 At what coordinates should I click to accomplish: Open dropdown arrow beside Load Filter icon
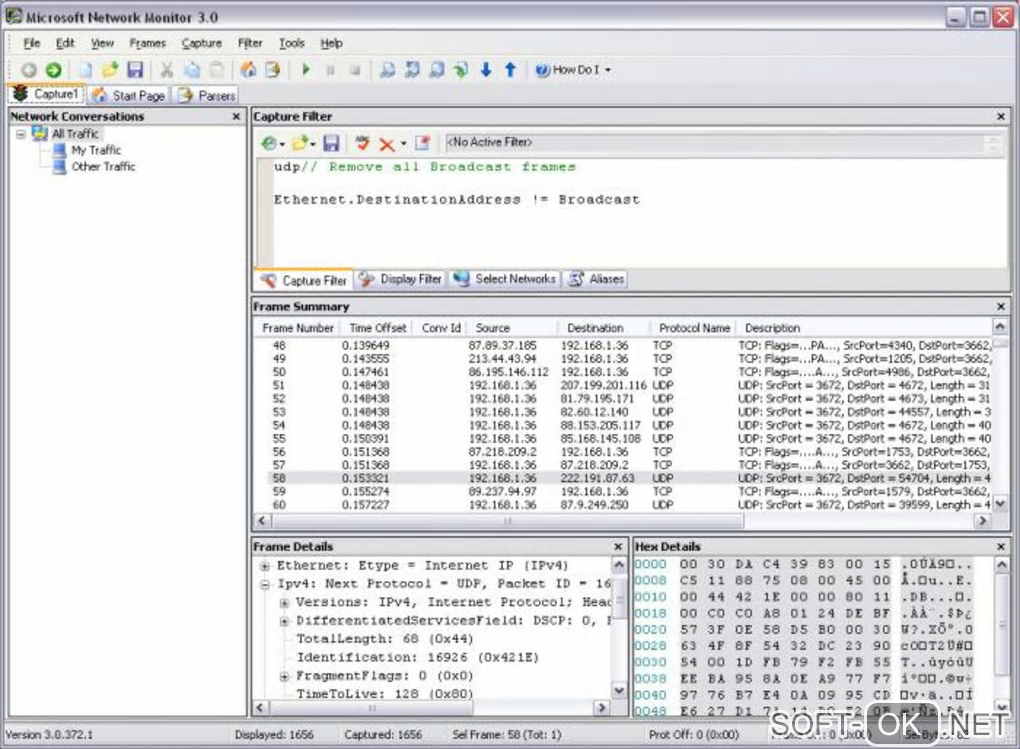313,144
